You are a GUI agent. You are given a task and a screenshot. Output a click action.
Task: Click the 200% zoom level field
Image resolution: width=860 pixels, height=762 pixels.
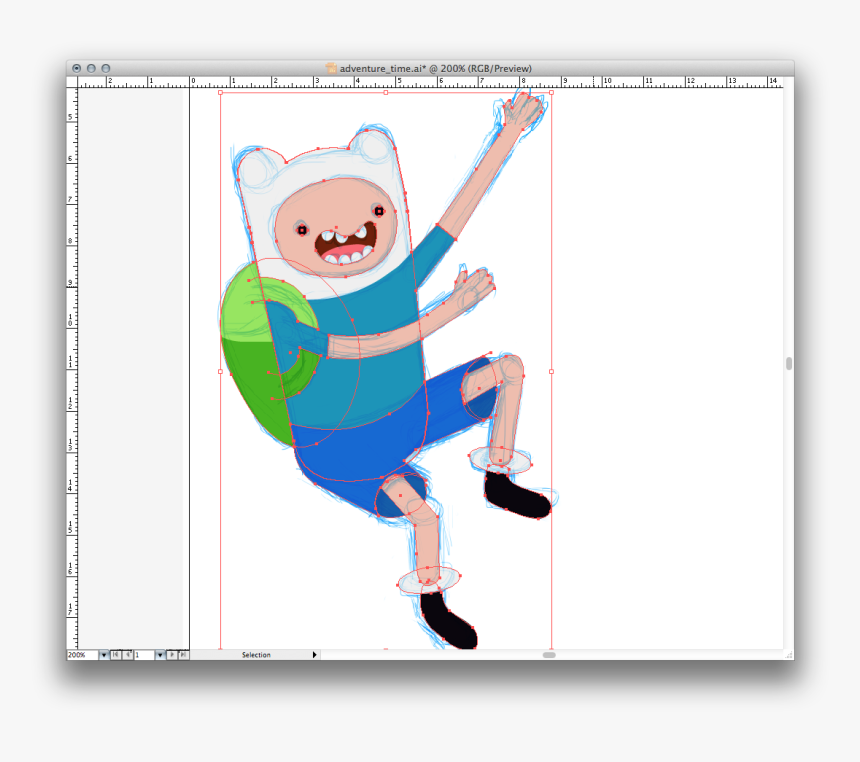pyautogui.click(x=82, y=655)
